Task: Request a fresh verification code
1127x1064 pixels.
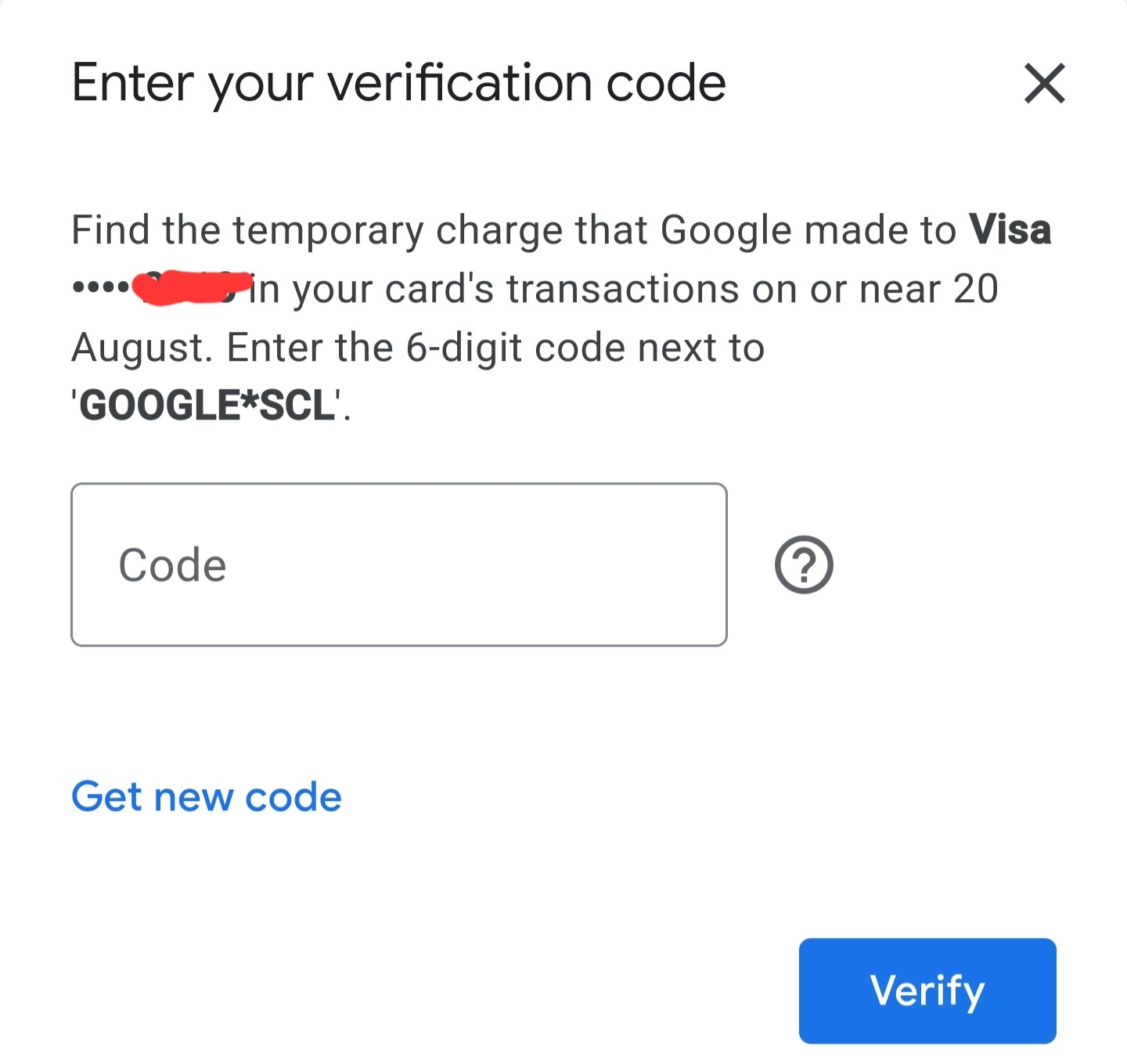Action: 206,796
